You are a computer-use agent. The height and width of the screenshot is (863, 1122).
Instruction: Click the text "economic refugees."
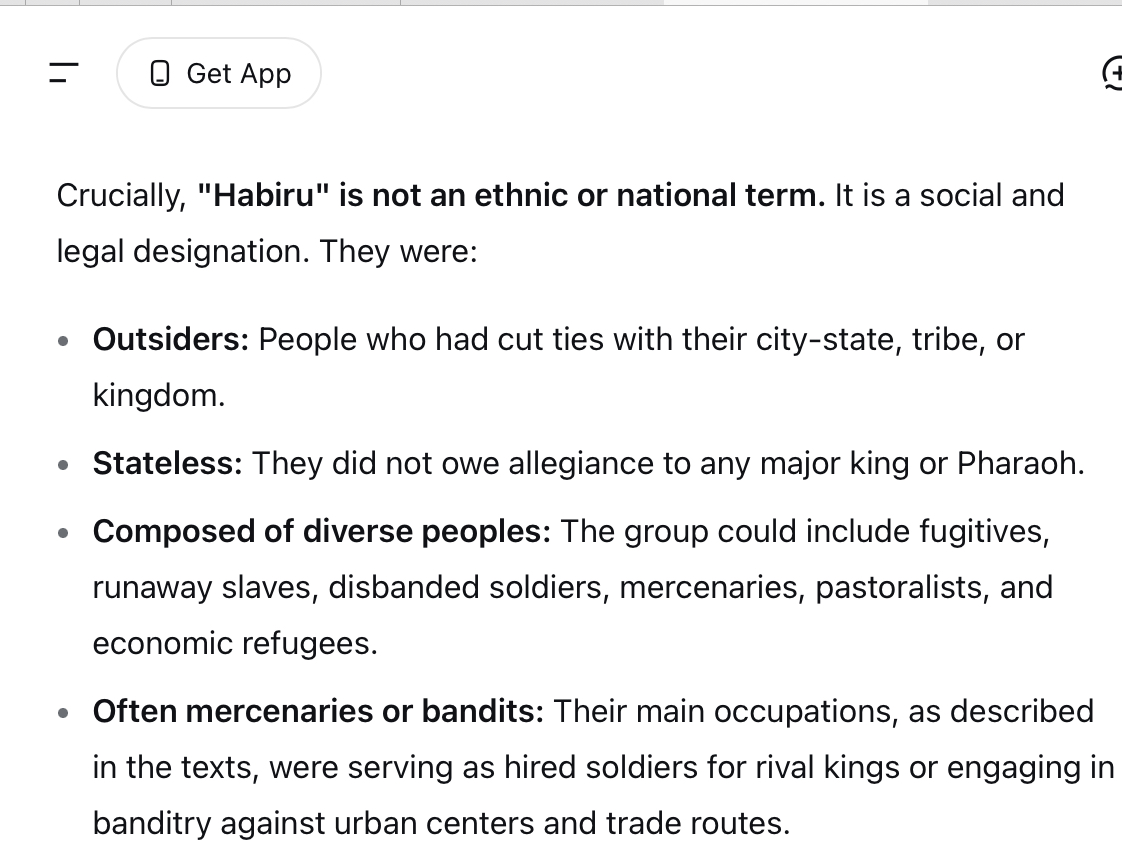[x=235, y=643]
